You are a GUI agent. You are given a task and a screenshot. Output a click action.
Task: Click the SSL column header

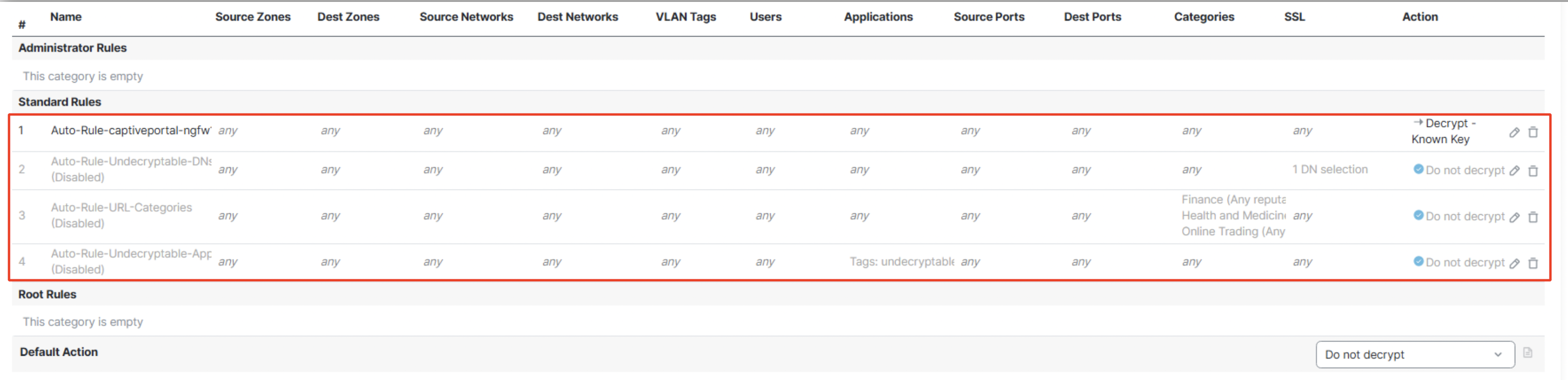tap(1294, 17)
